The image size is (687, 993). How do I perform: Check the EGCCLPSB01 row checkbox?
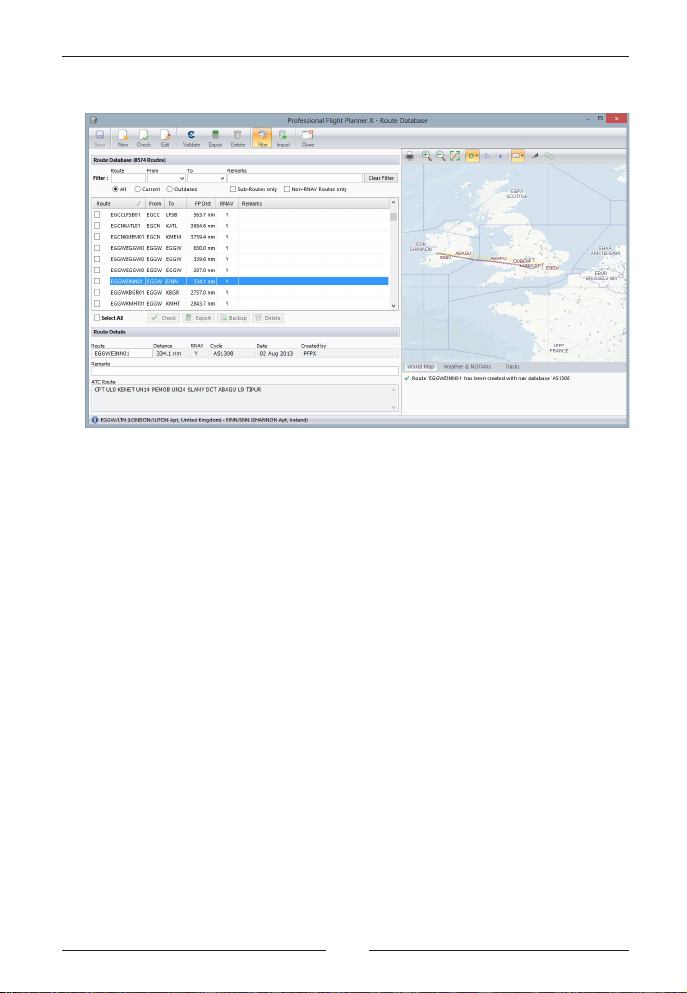(98, 215)
